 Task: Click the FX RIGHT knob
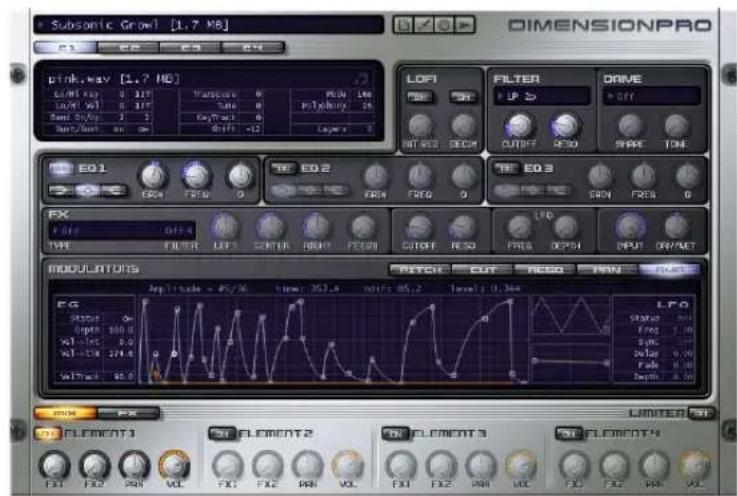click(x=316, y=228)
